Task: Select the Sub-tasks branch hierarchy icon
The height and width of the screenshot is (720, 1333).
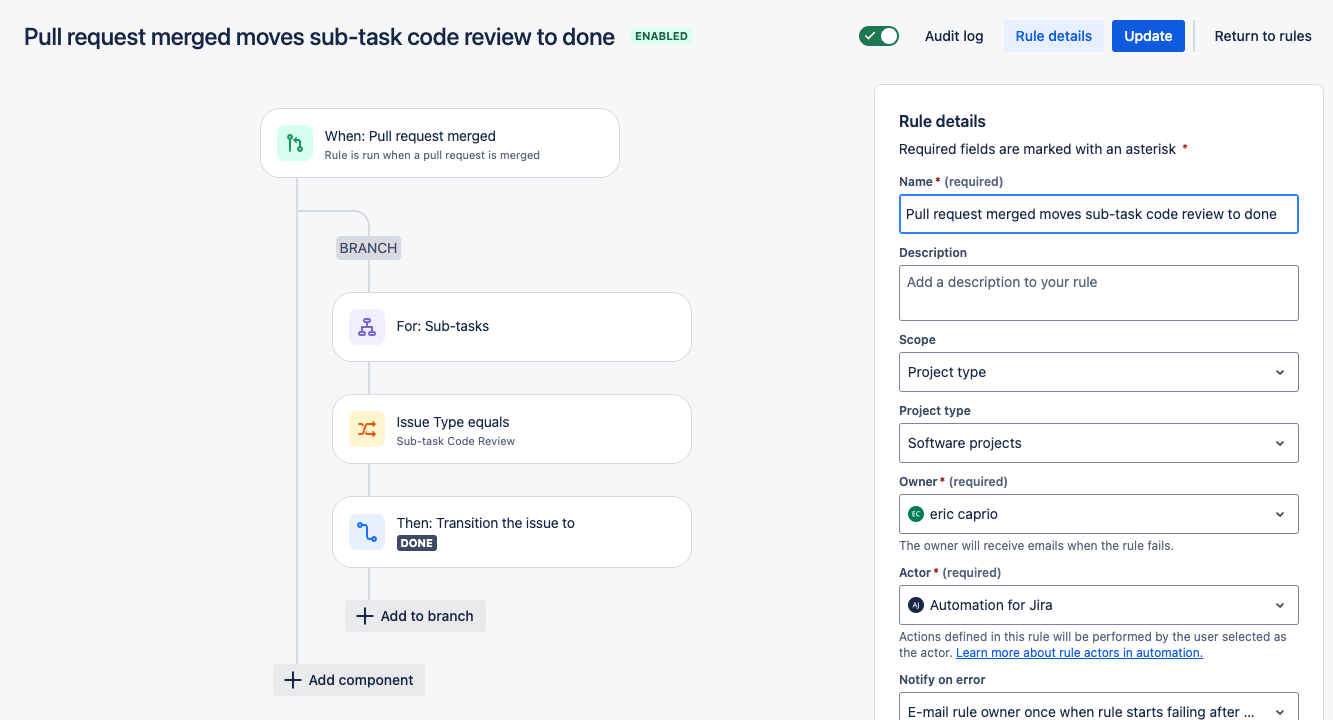Action: 367,327
